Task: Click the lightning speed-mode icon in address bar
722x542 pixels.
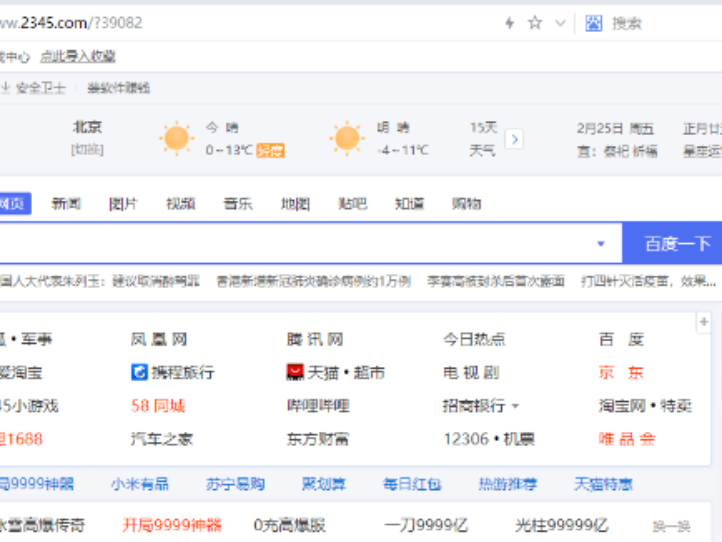Action: 509,23
